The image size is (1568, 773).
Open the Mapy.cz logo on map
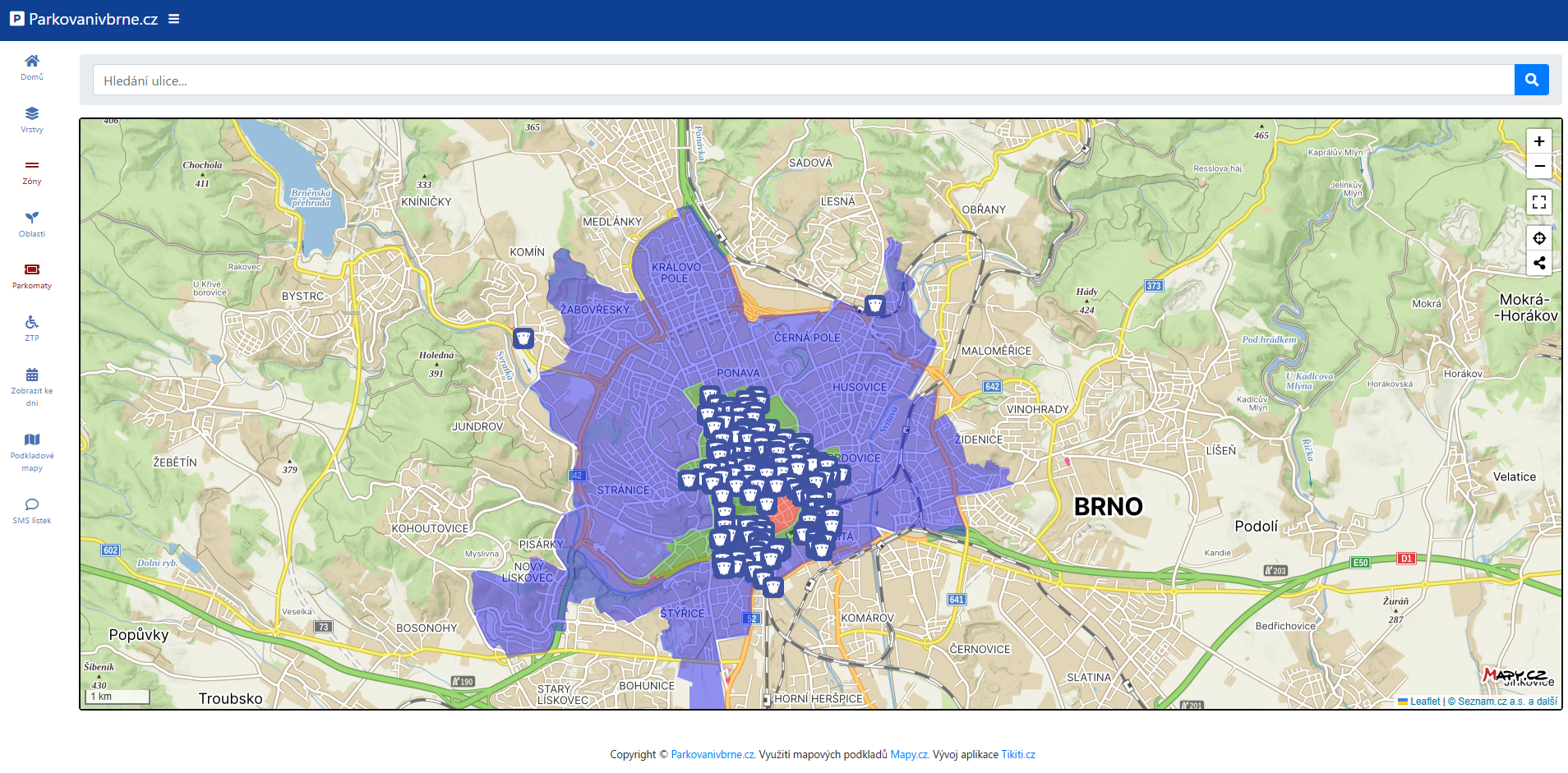click(1516, 675)
